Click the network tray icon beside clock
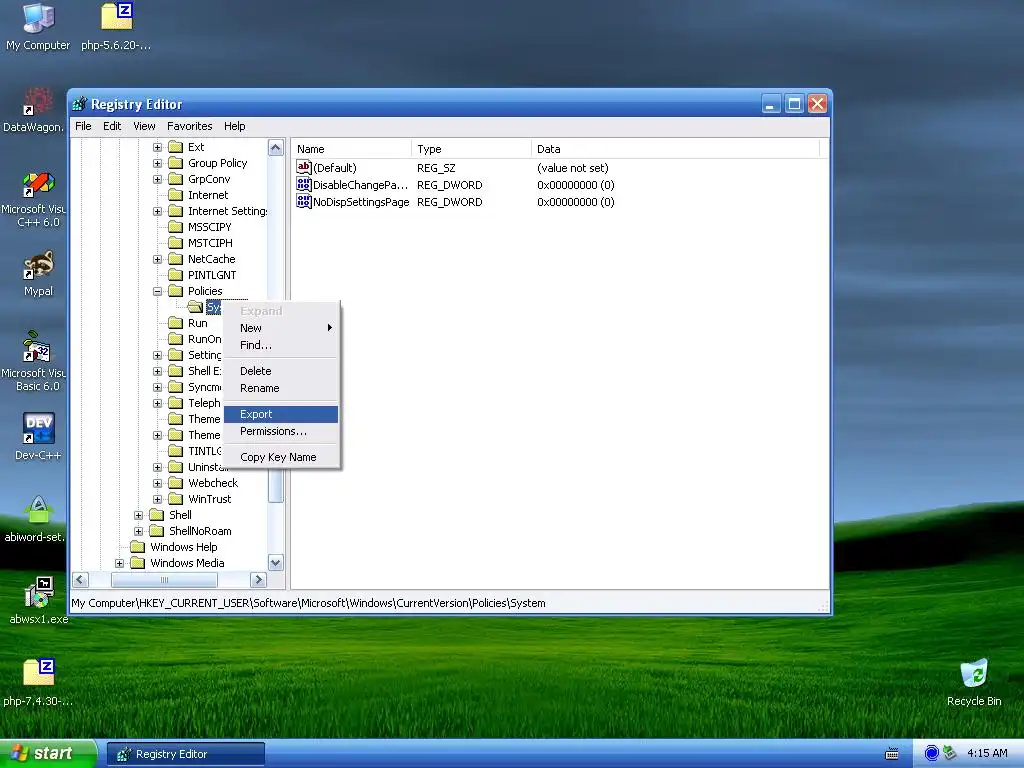The image size is (1024, 768). click(949, 753)
